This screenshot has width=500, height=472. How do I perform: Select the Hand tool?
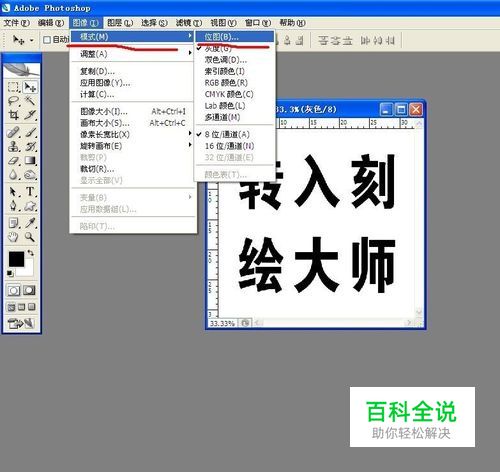coord(14,237)
